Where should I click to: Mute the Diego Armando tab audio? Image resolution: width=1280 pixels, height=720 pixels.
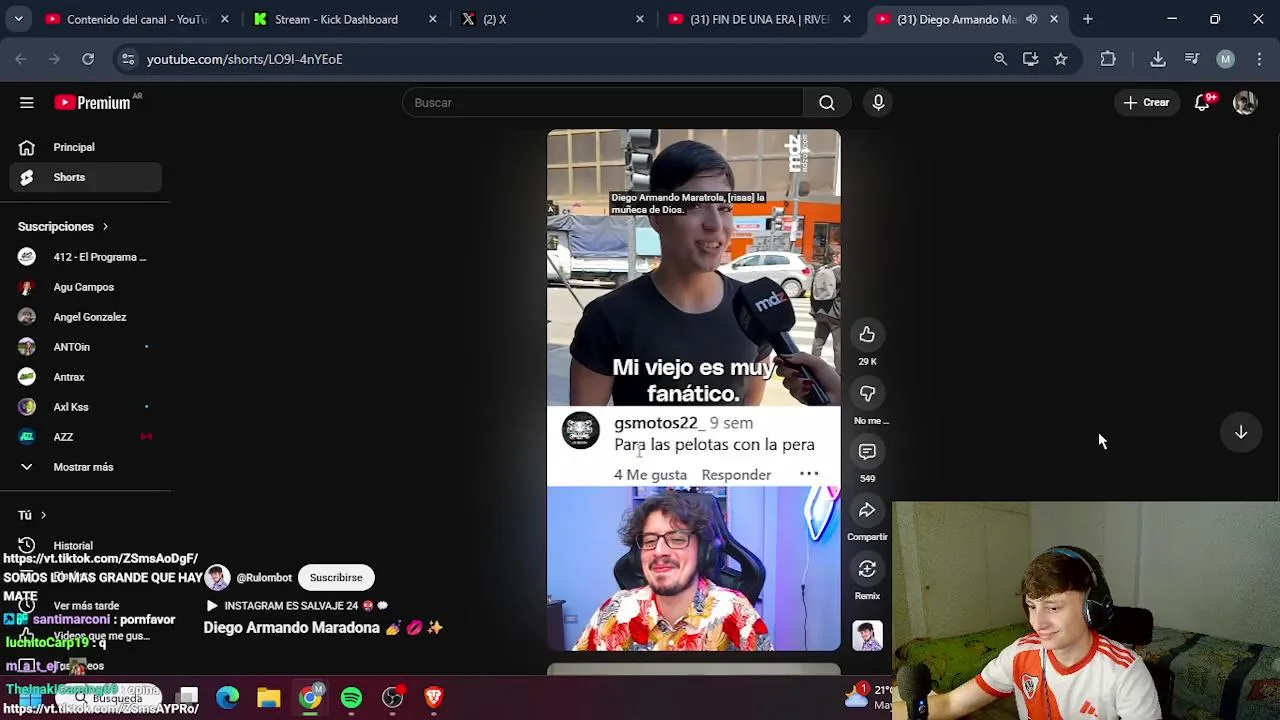(1032, 19)
